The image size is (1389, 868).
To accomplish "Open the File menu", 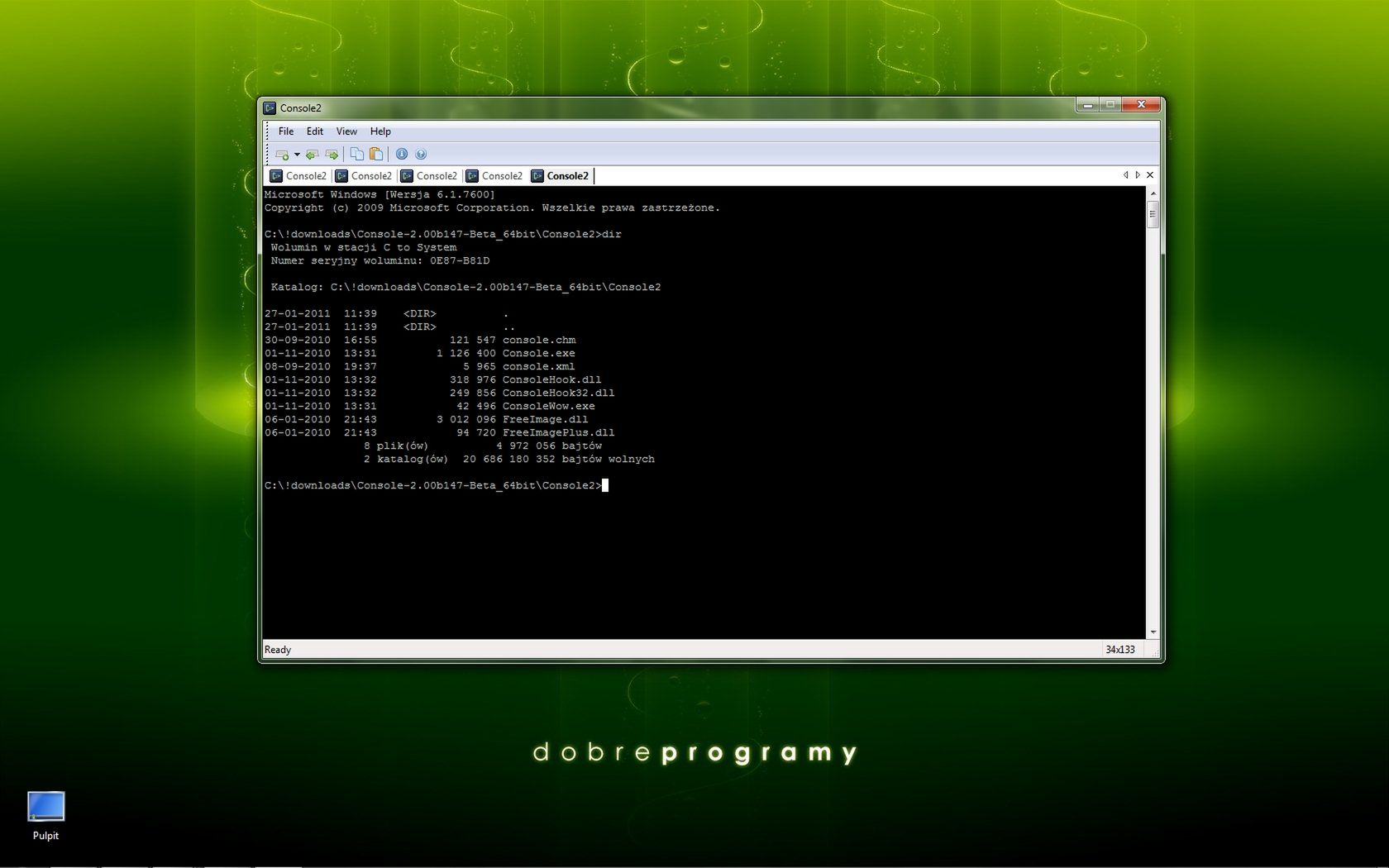I will click(x=286, y=131).
